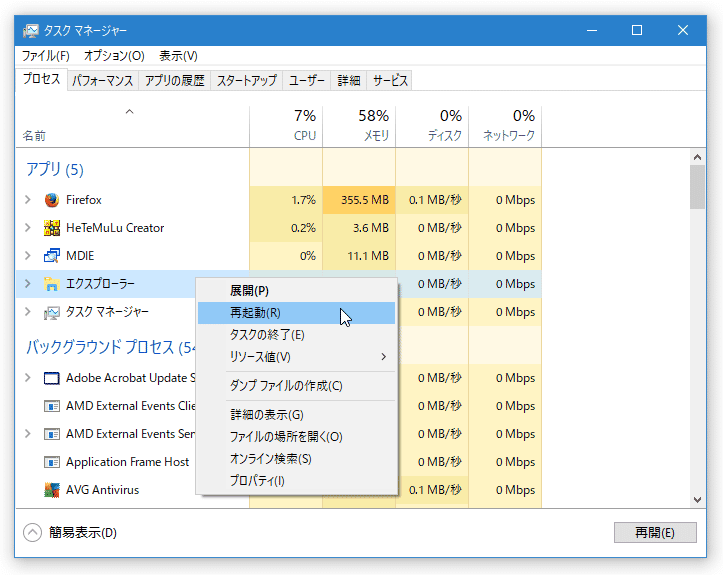Click the MDIE application icon
723x575 pixels.
[x=52, y=256]
